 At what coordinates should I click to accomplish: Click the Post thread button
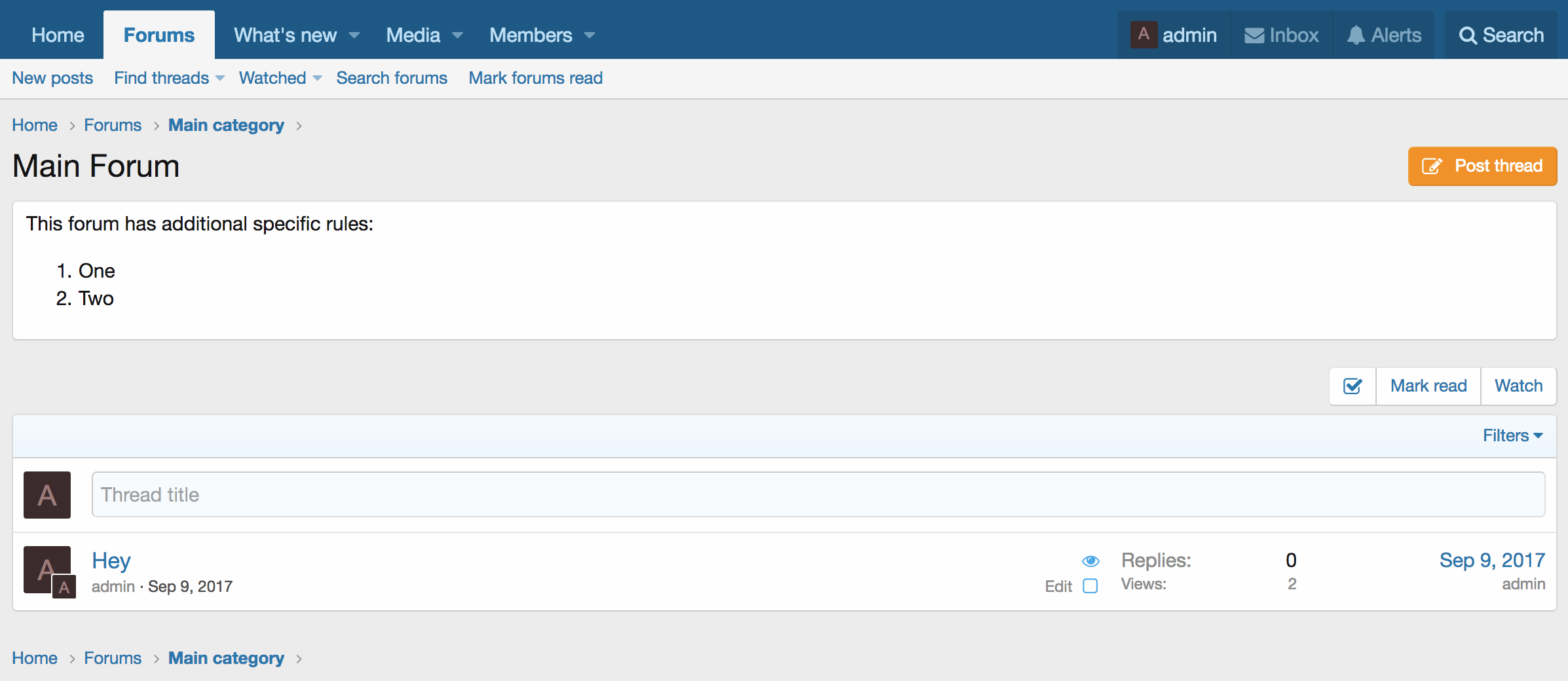(x=1483, y=166)
